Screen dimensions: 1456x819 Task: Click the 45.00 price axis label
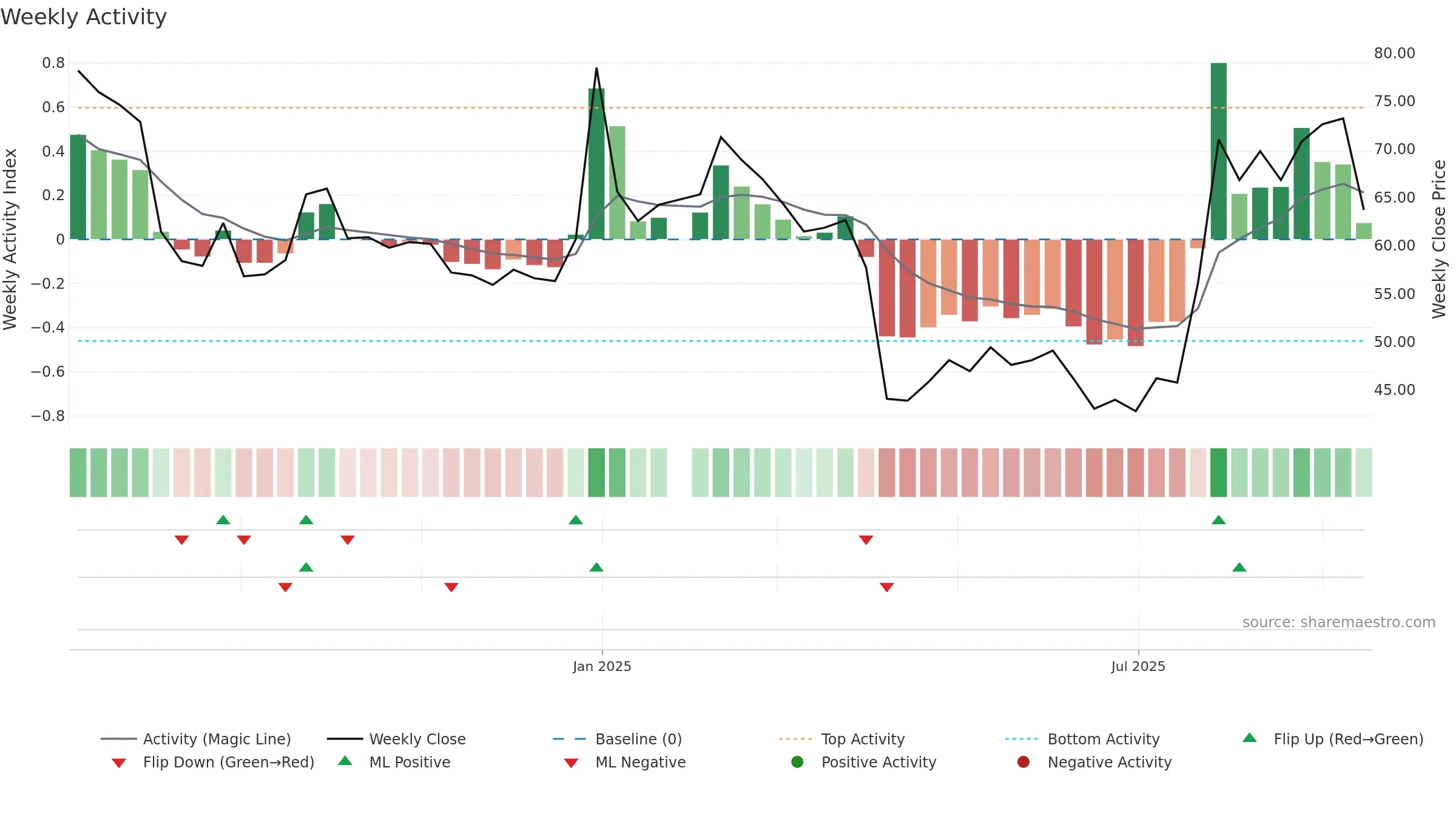[x=1394, y=389]
